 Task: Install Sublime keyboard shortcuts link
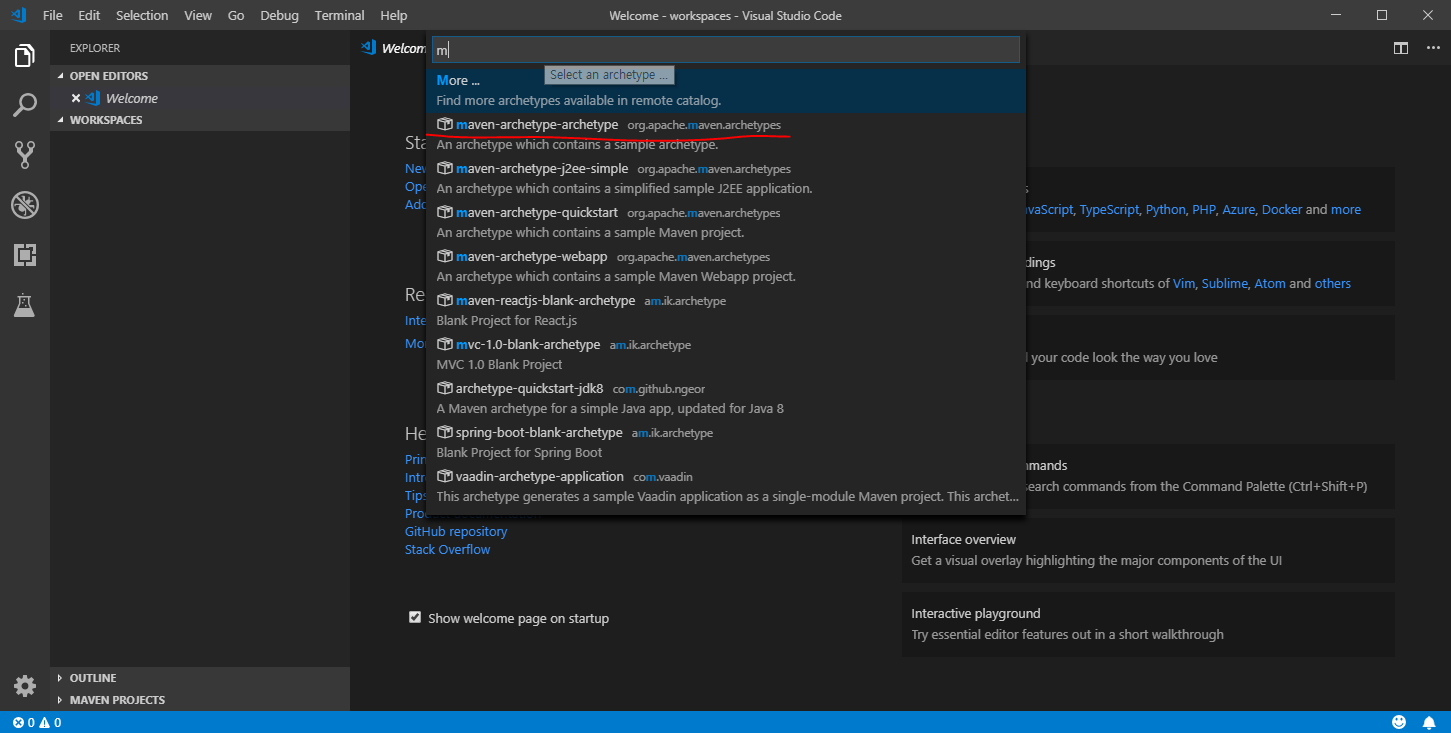[1225, 283]
